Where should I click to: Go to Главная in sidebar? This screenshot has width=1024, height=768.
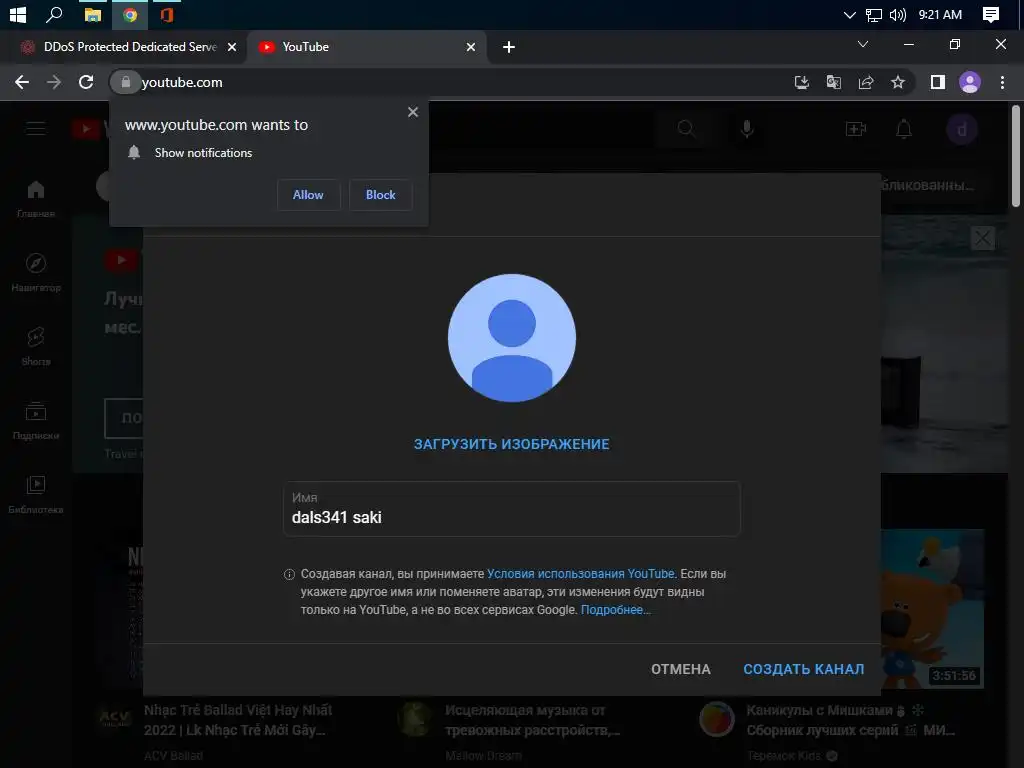(x=36, y=199)
